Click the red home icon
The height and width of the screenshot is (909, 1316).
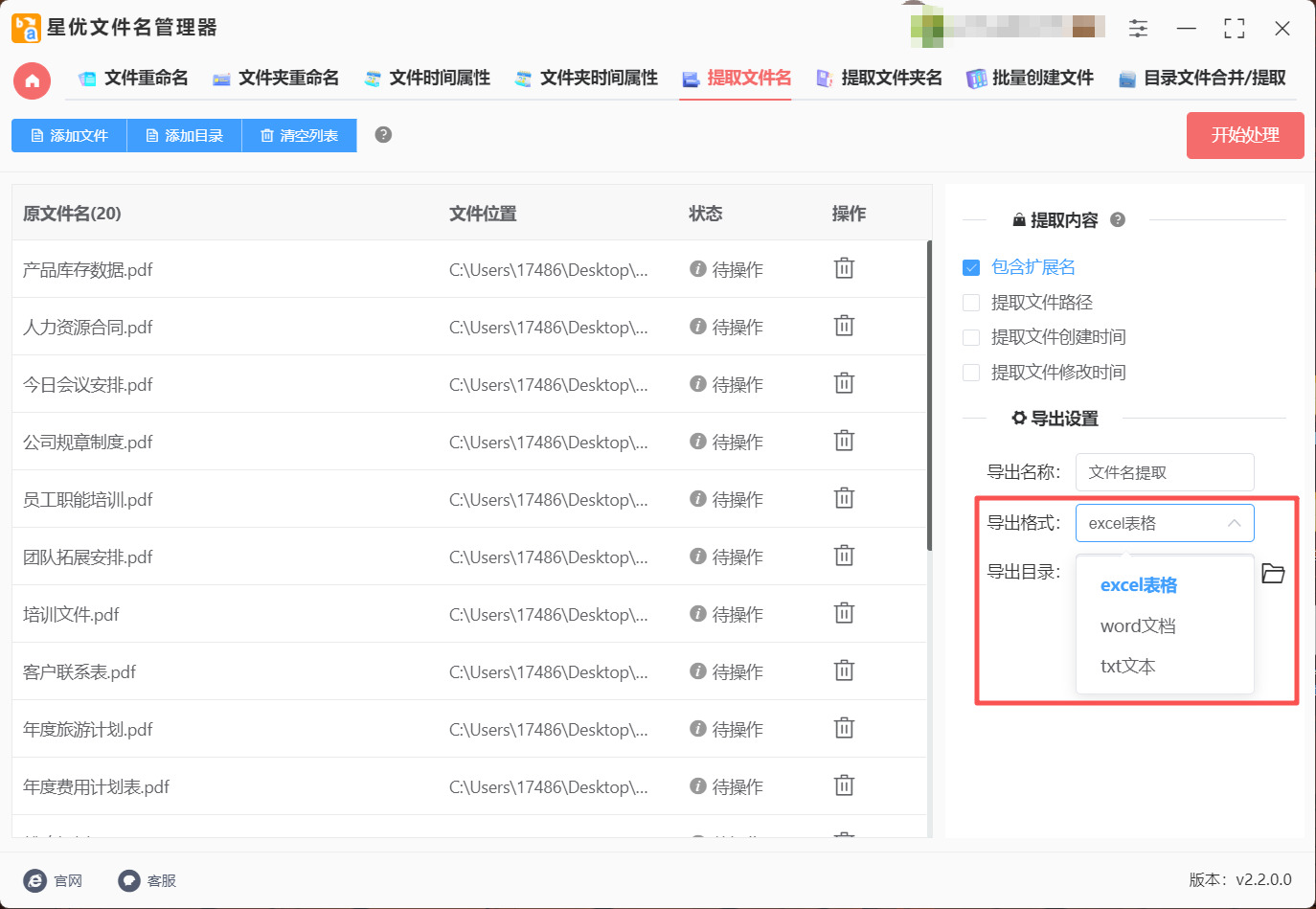[x=32, y=80]
